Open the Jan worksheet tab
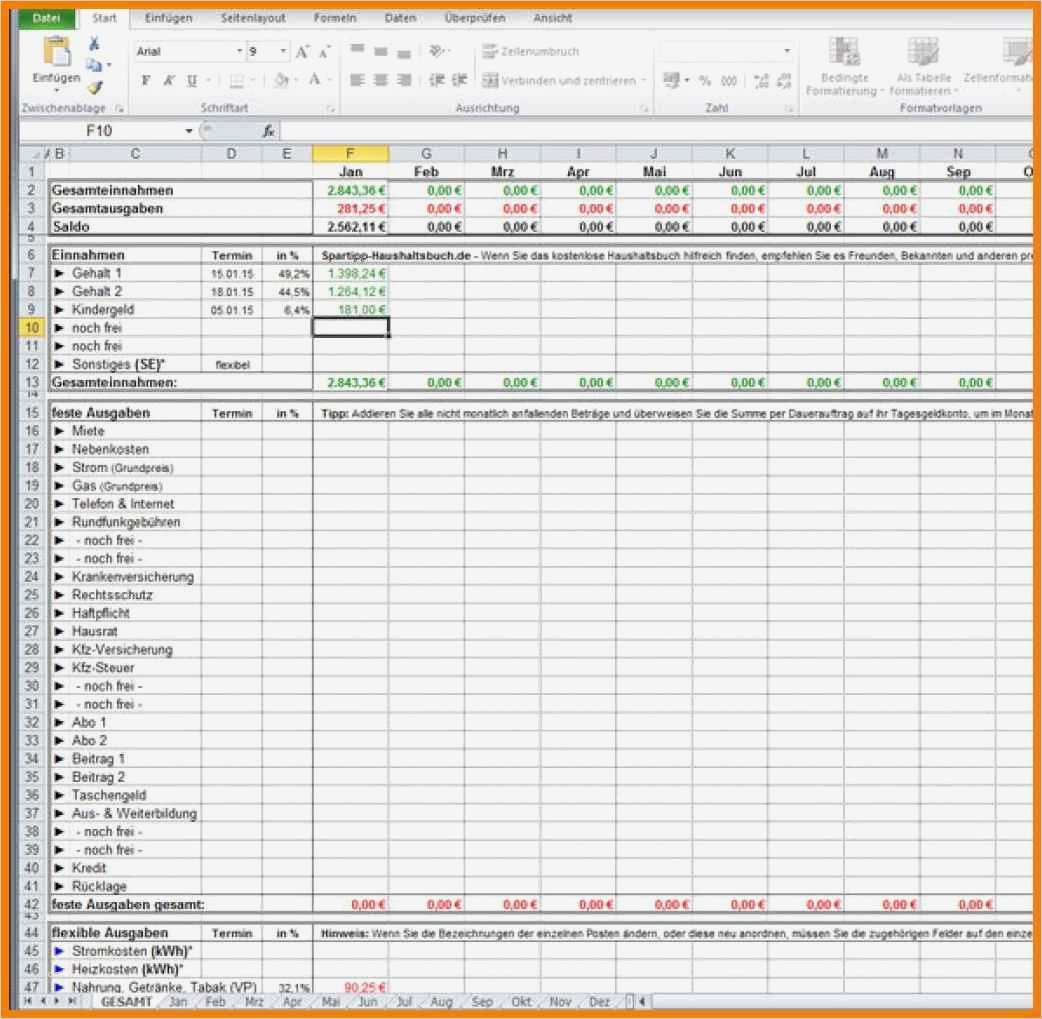The width and height of the screenshot is (1042, 1019). [178, 1000]
